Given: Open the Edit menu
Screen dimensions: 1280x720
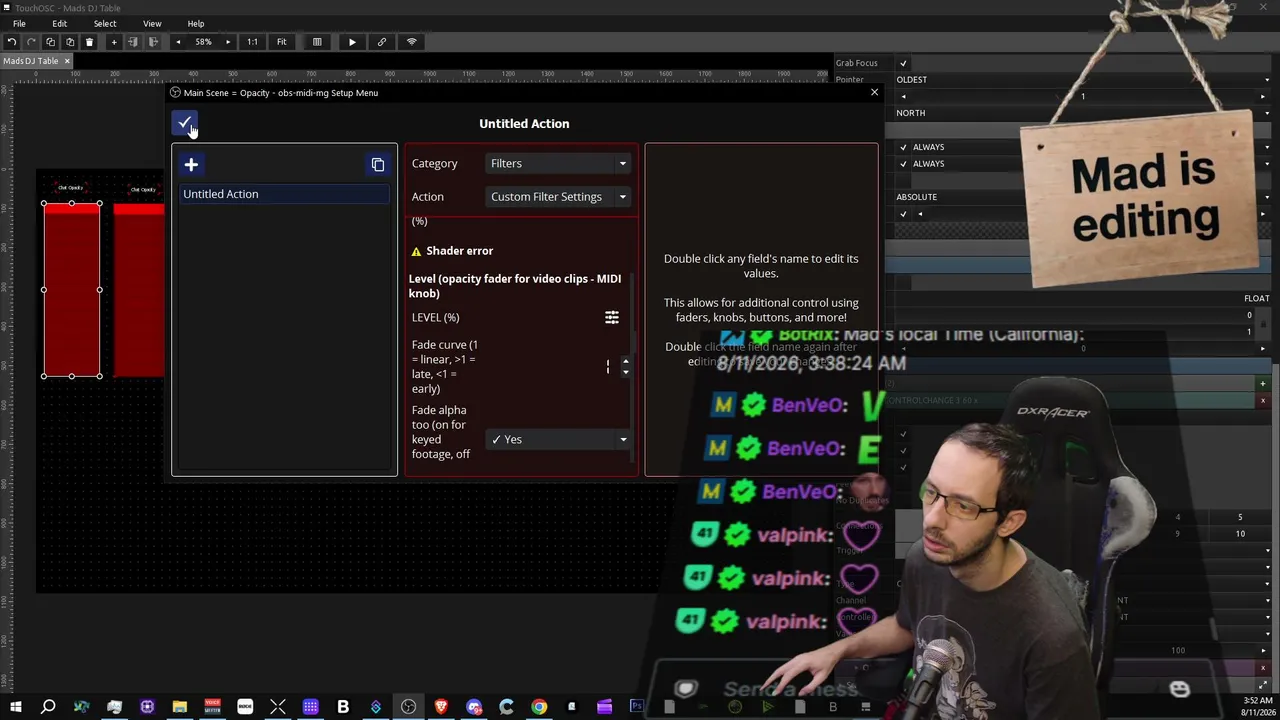Looking at the screenshot, I should [60, 24].
